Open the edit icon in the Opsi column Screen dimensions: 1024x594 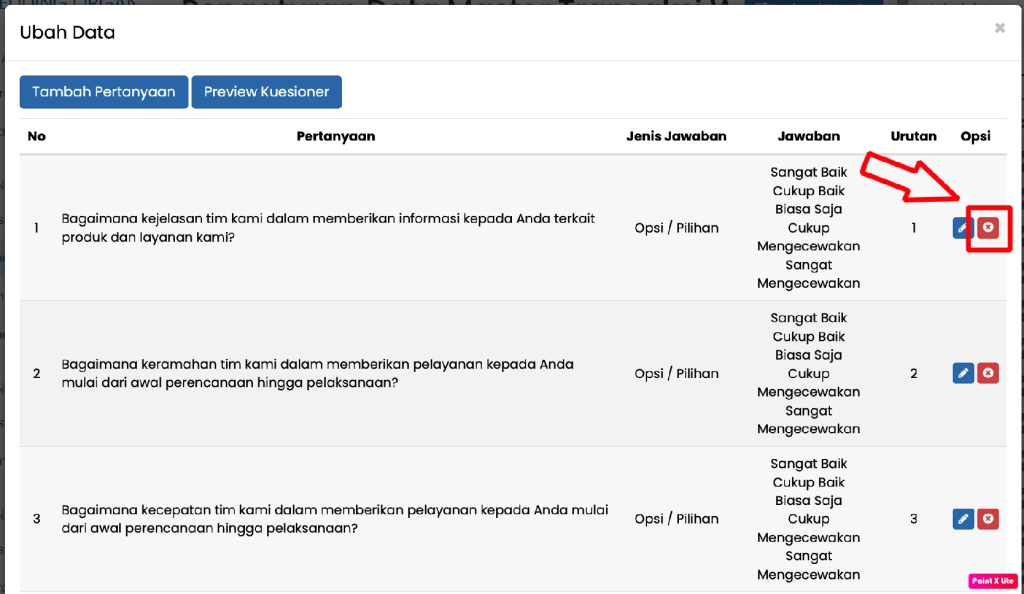point(962,228)
